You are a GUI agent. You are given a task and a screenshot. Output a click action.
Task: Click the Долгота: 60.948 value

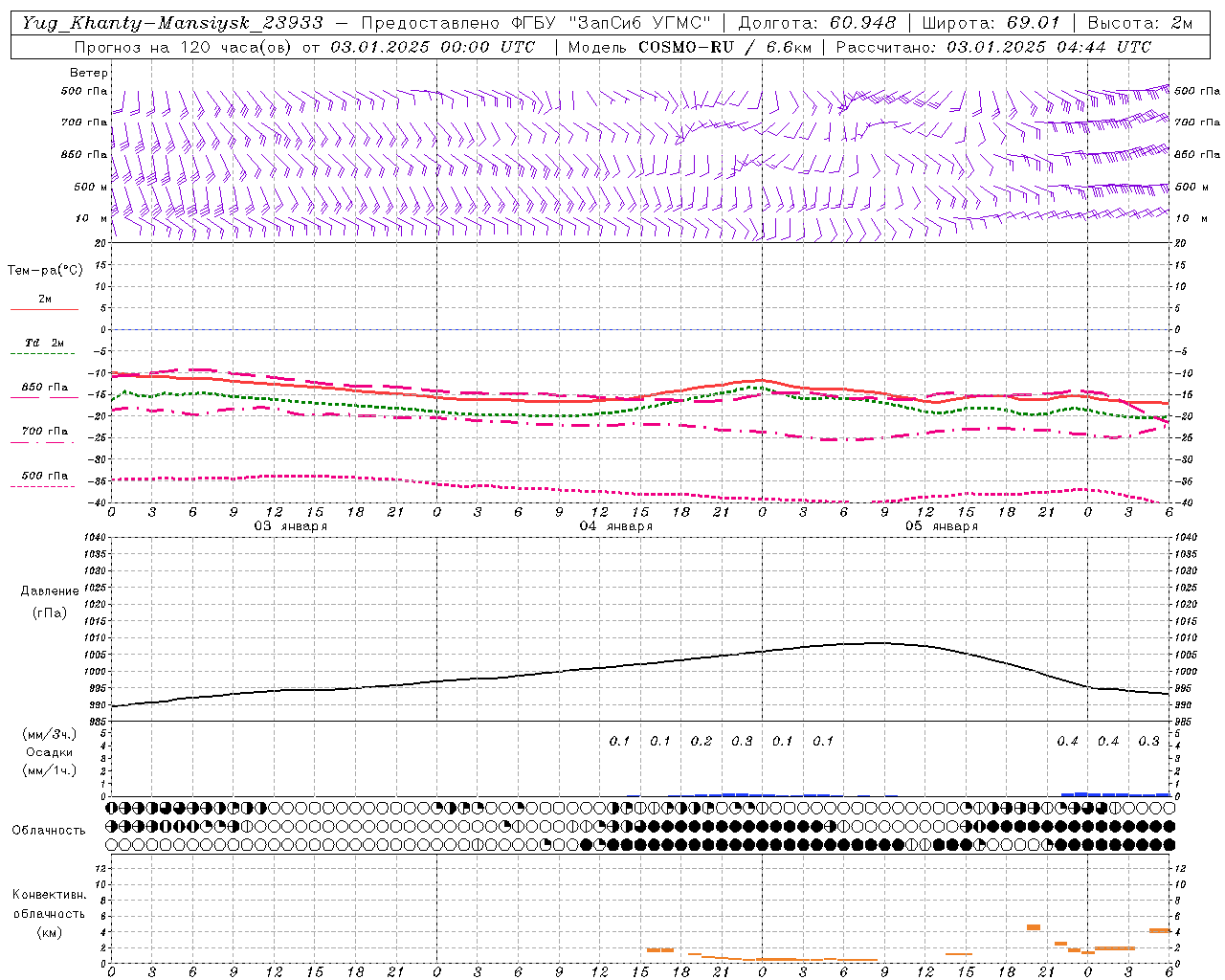pyautogui.click(x=817, y=23)
